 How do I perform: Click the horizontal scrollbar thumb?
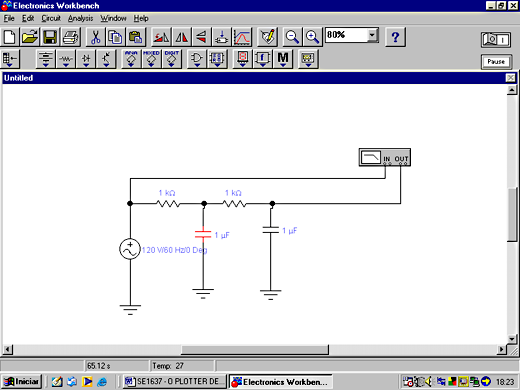[255, 350]
